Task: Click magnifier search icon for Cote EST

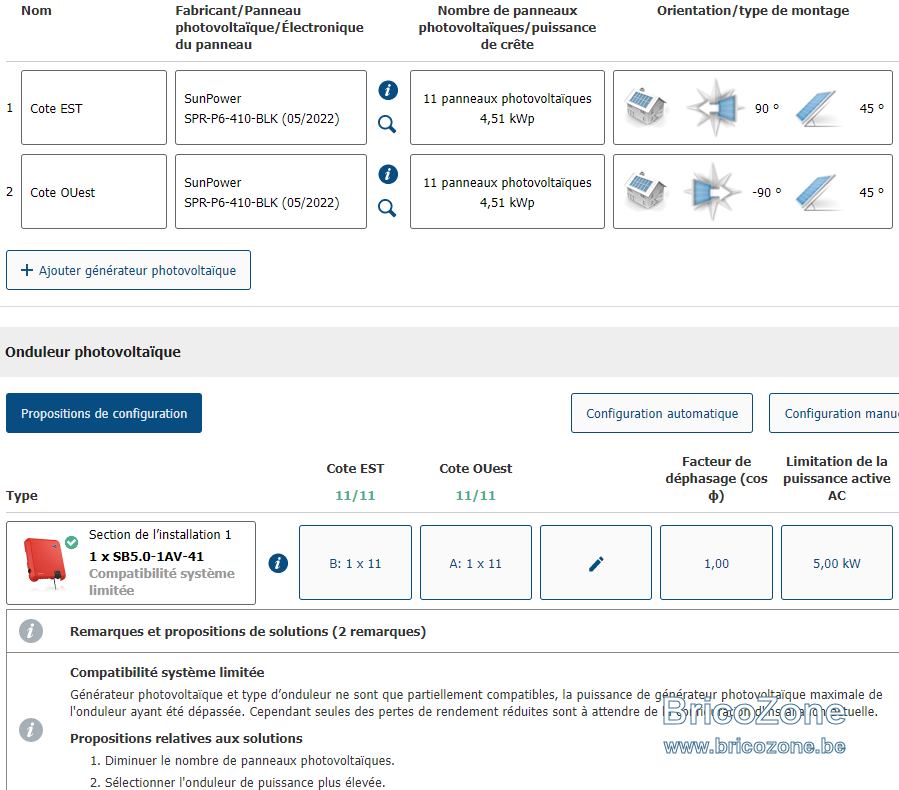Action: [x=387, y=124]
